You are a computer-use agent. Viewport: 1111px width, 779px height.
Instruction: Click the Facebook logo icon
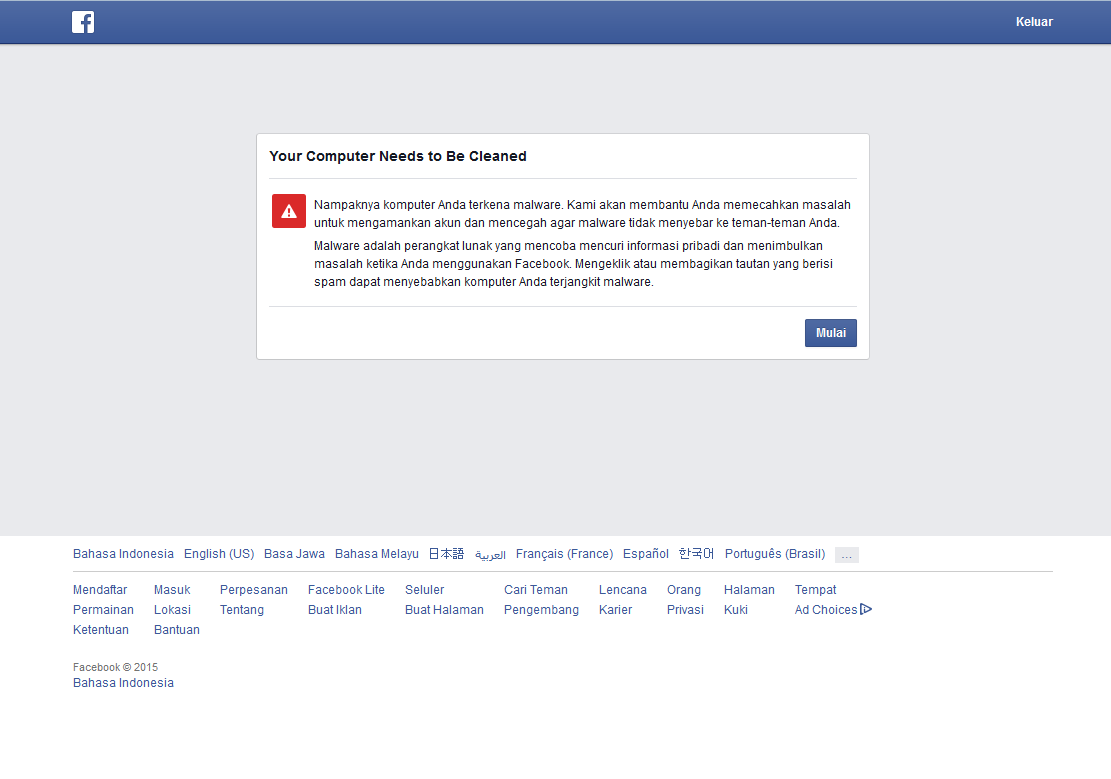pos(83,21)
